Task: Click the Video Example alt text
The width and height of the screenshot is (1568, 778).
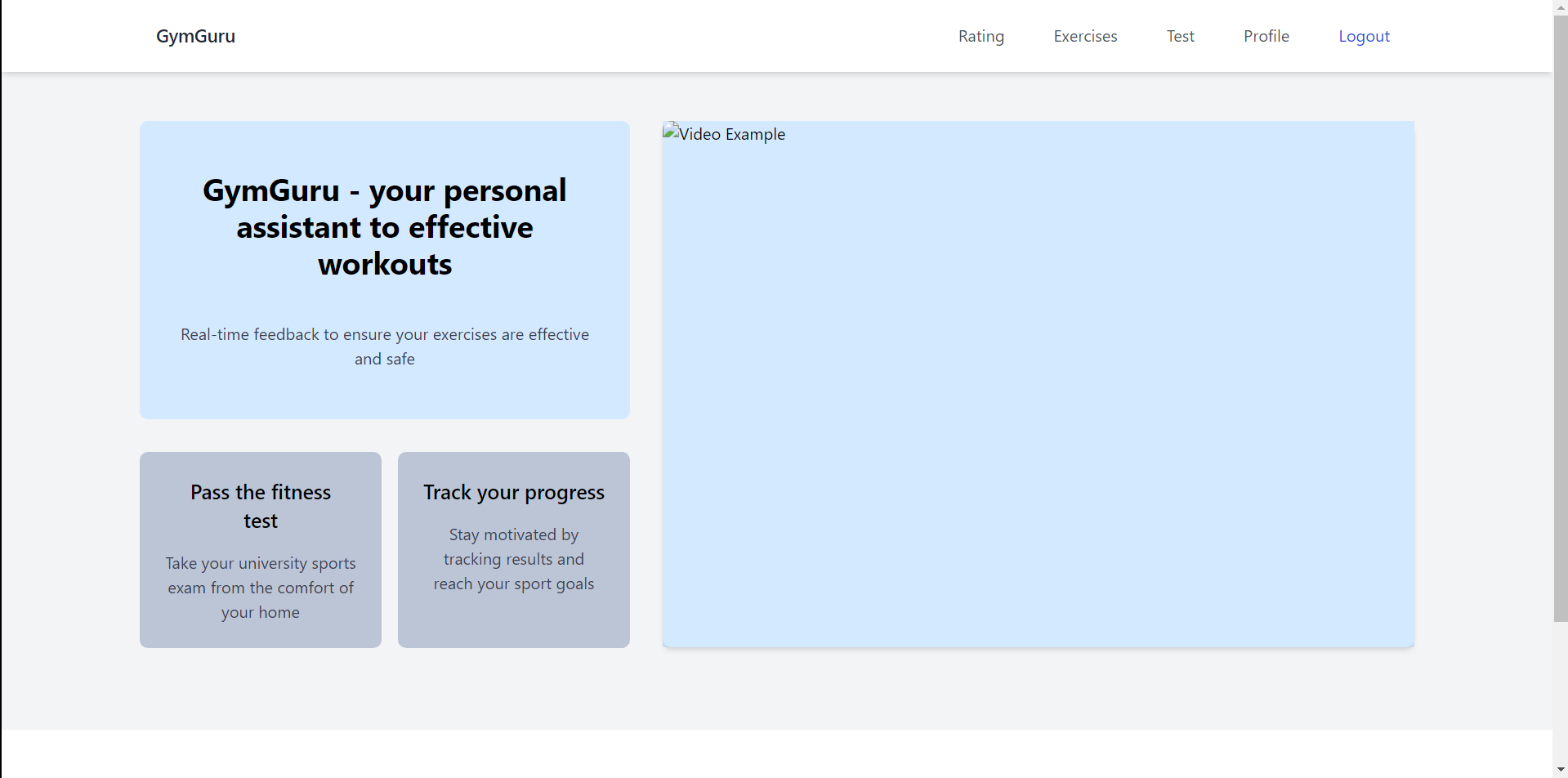Action: [x=732, y=134]
